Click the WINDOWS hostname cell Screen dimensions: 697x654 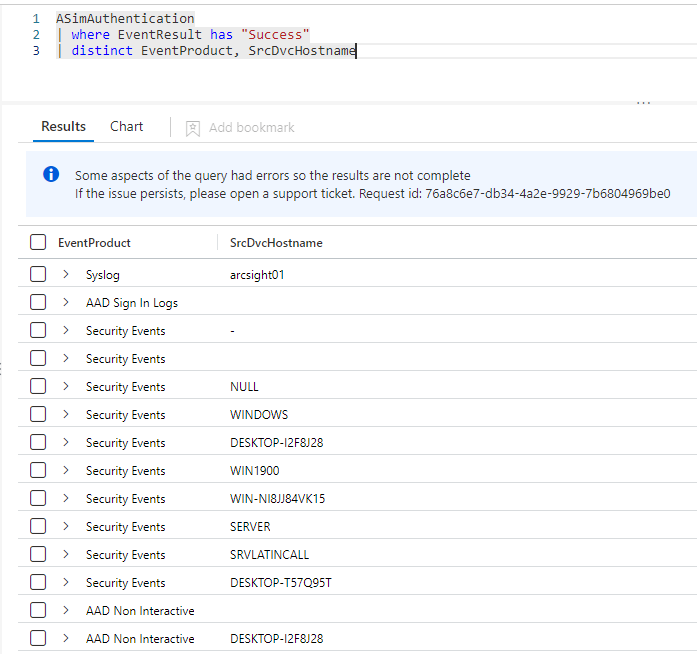pos(259,415)
